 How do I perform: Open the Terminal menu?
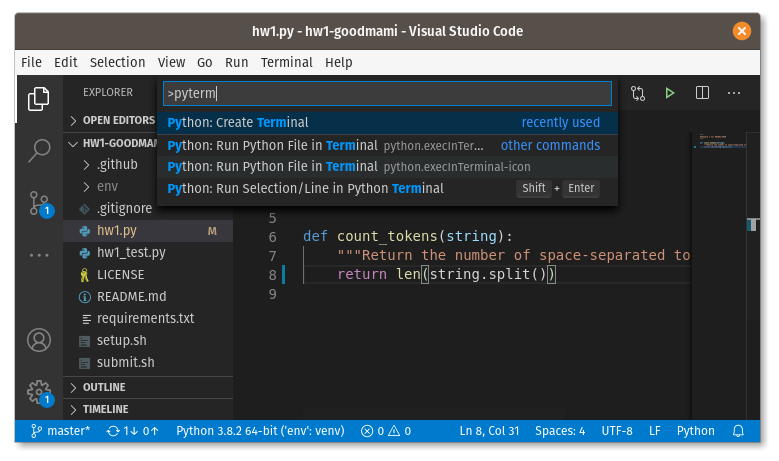tap(287, 62)
